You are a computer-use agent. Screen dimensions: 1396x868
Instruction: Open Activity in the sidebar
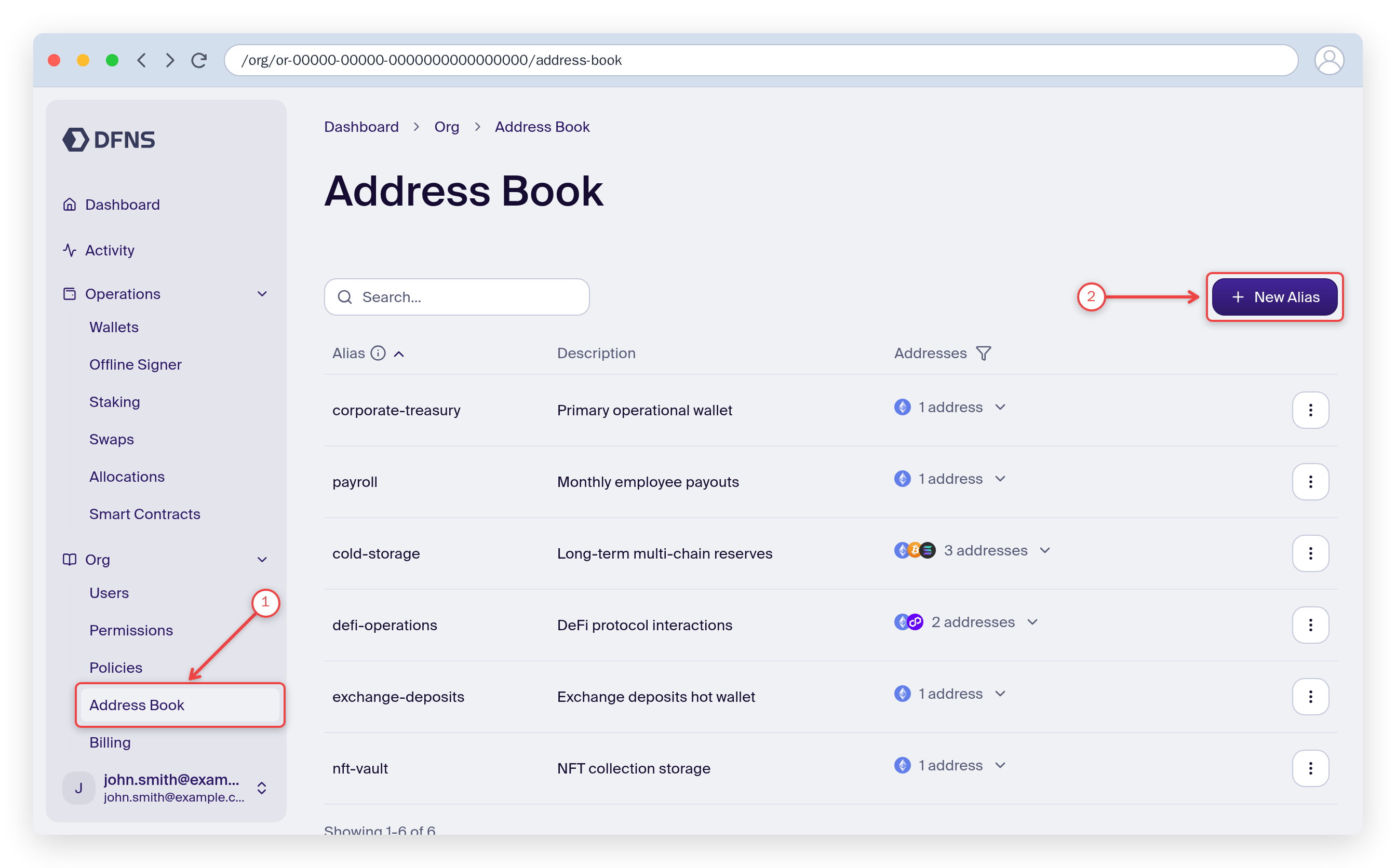(99, 250)
